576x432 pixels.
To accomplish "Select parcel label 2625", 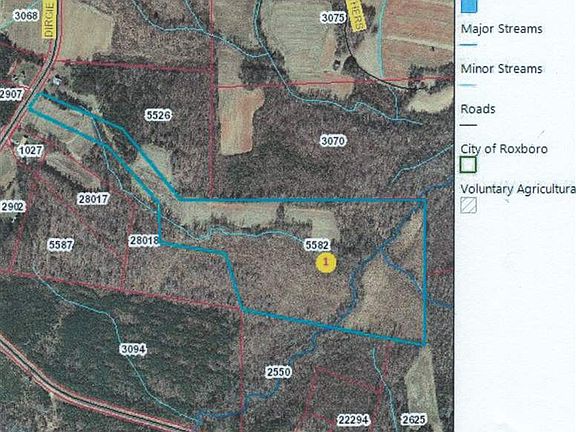I will tap(414, 420).
